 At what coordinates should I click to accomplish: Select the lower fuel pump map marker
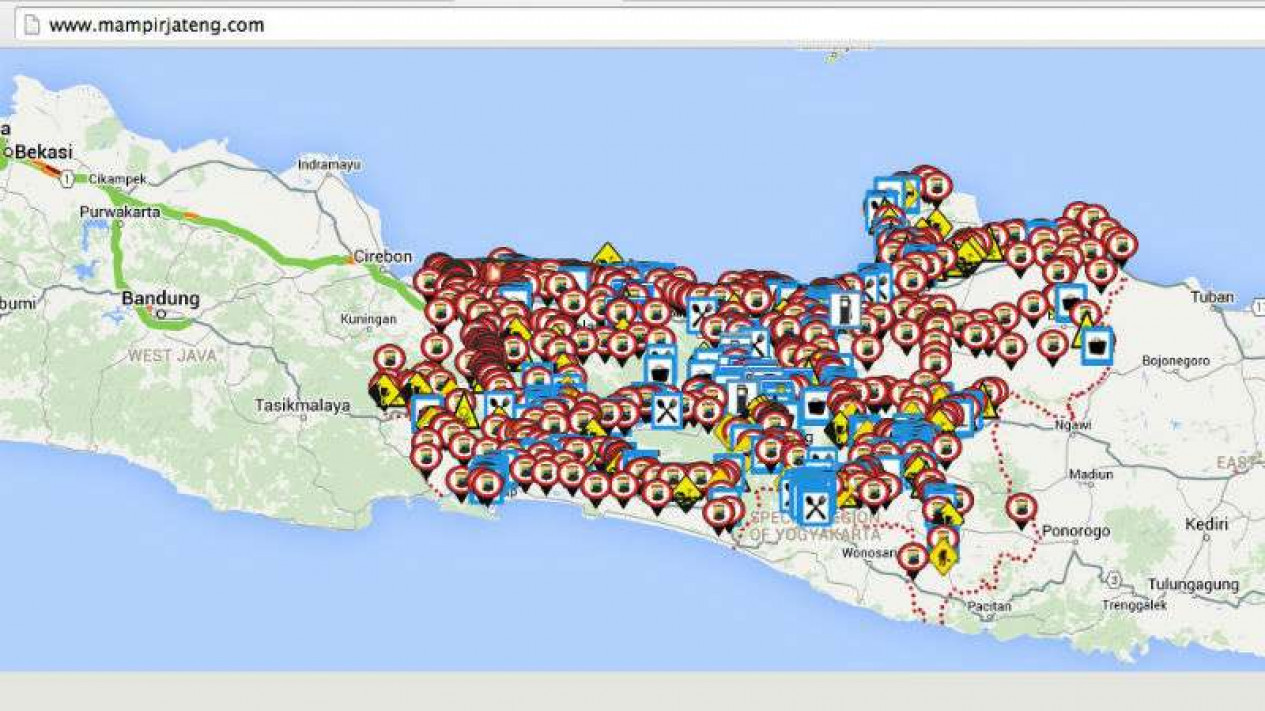point(741,399)
